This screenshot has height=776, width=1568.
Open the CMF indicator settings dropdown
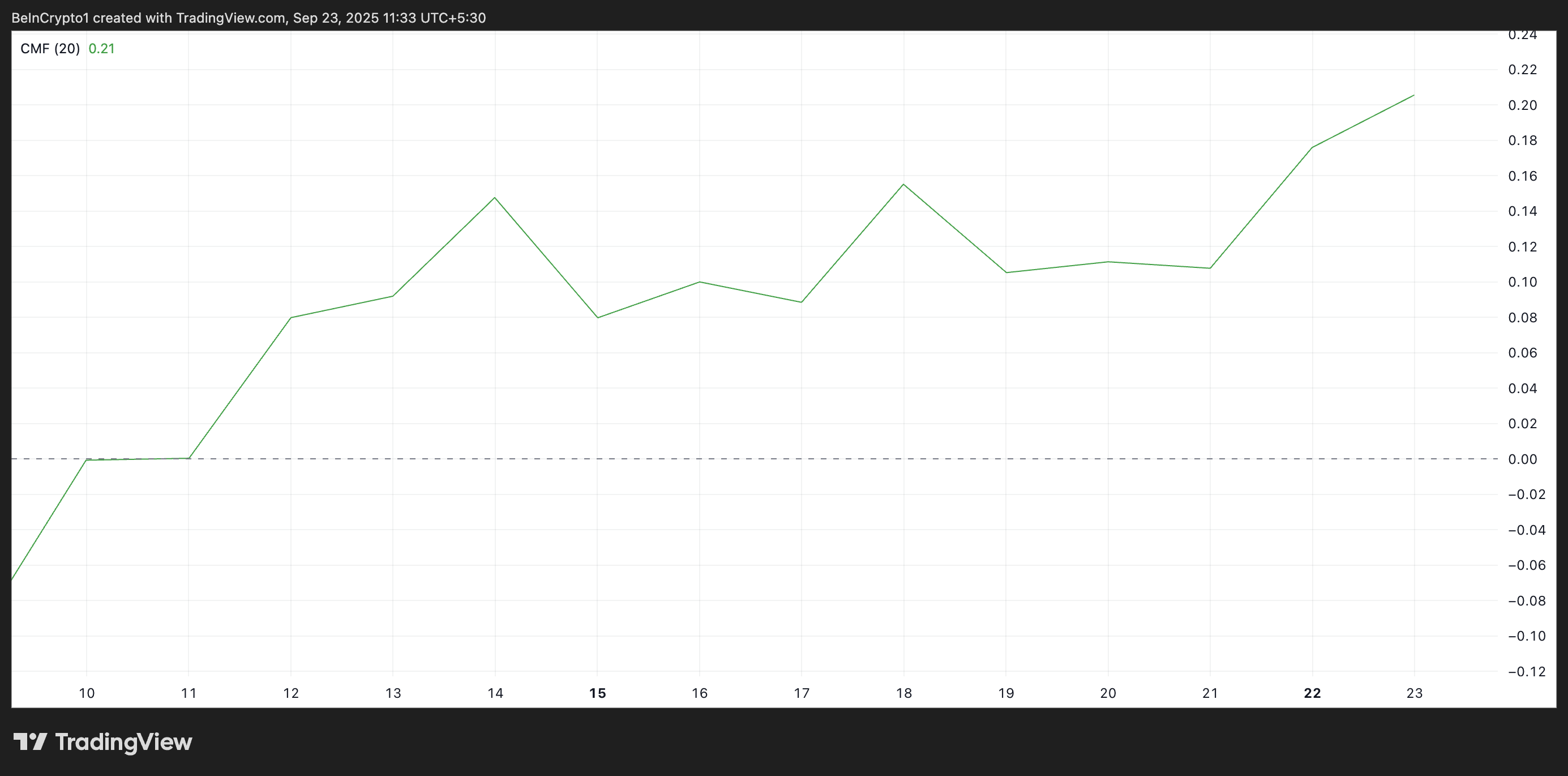[x=49, y=48]
